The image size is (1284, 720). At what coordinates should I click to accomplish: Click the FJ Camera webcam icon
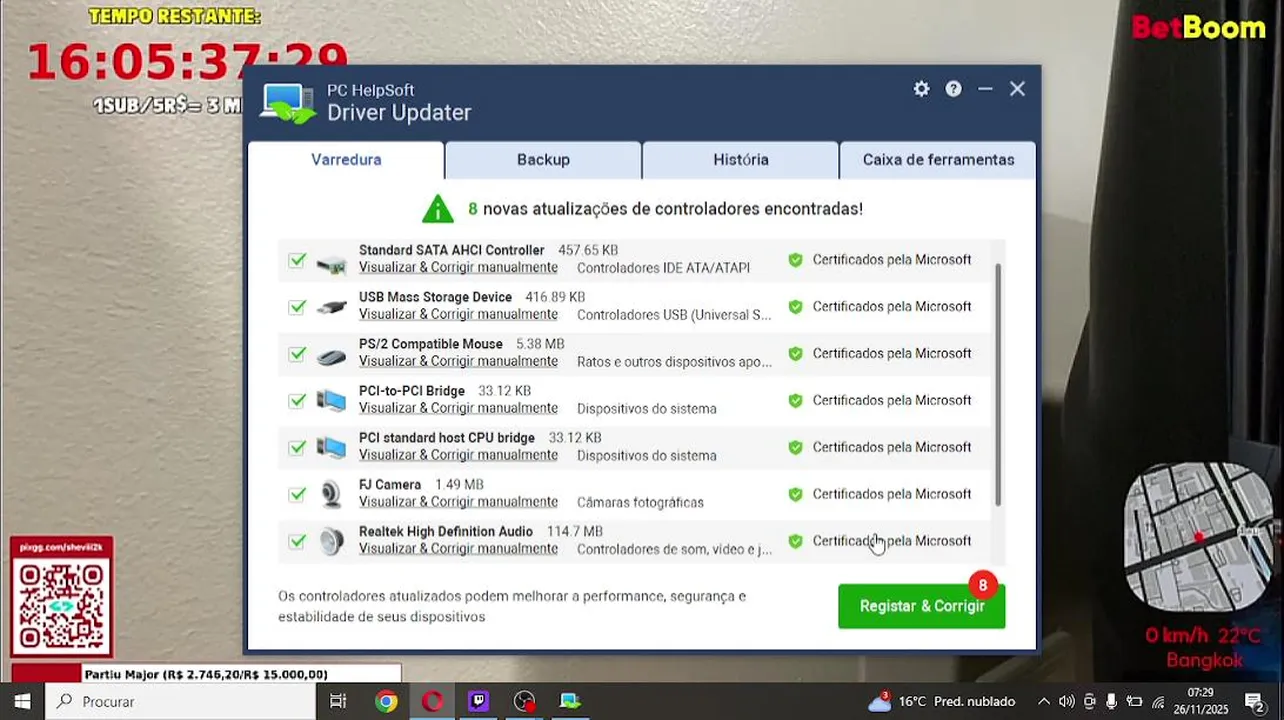click(x=331, y=494)
